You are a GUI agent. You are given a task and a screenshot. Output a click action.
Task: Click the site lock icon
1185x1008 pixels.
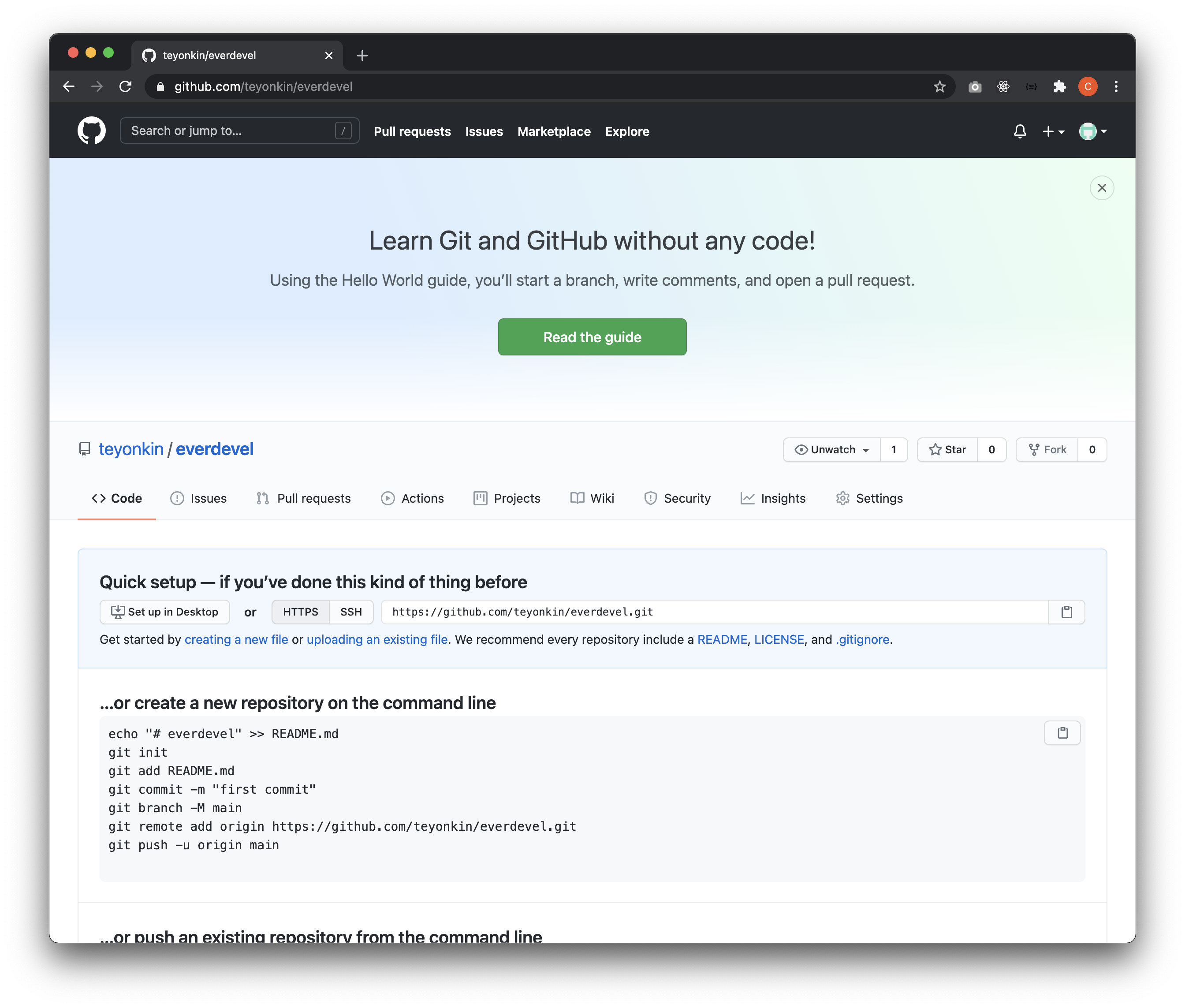(160, 86)
